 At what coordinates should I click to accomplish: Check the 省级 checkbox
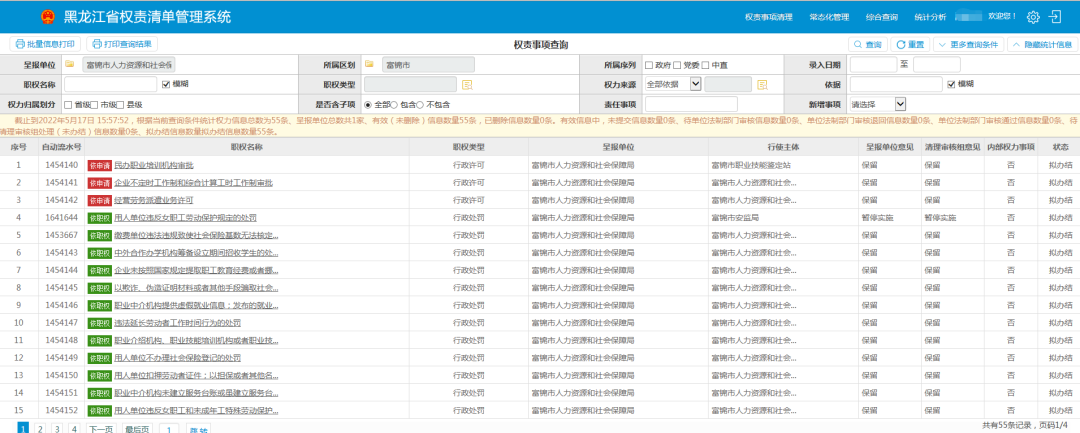[x=68, y=105]
